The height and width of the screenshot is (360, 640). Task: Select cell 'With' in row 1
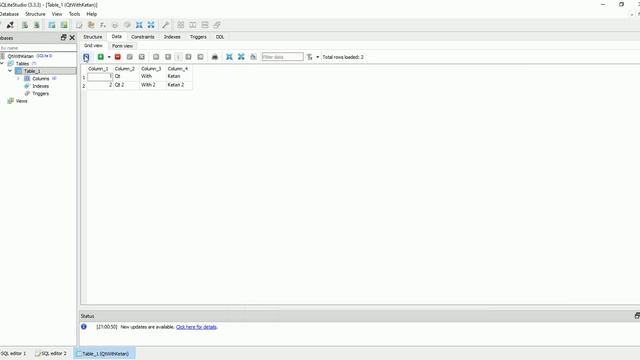153,76
